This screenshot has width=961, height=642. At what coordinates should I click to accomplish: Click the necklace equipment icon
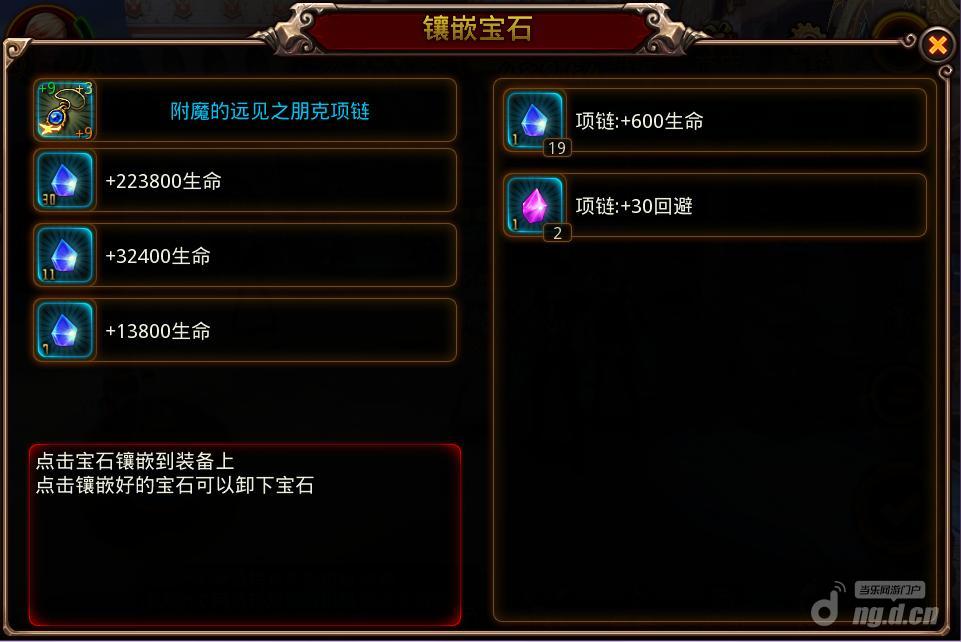(65, 110)
